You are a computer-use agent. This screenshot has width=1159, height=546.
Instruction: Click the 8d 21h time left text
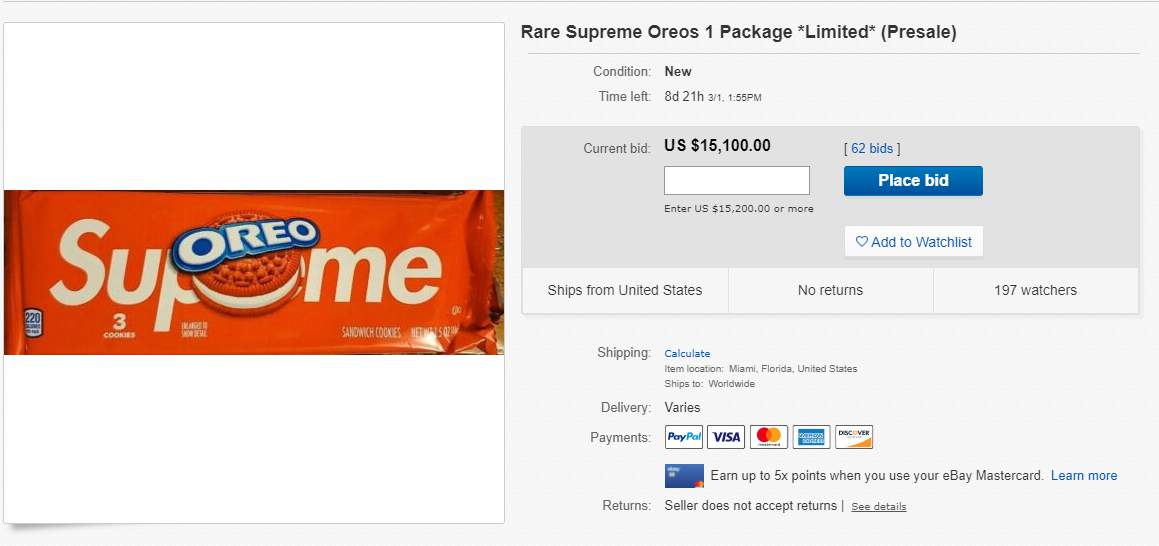pos(682,96)
